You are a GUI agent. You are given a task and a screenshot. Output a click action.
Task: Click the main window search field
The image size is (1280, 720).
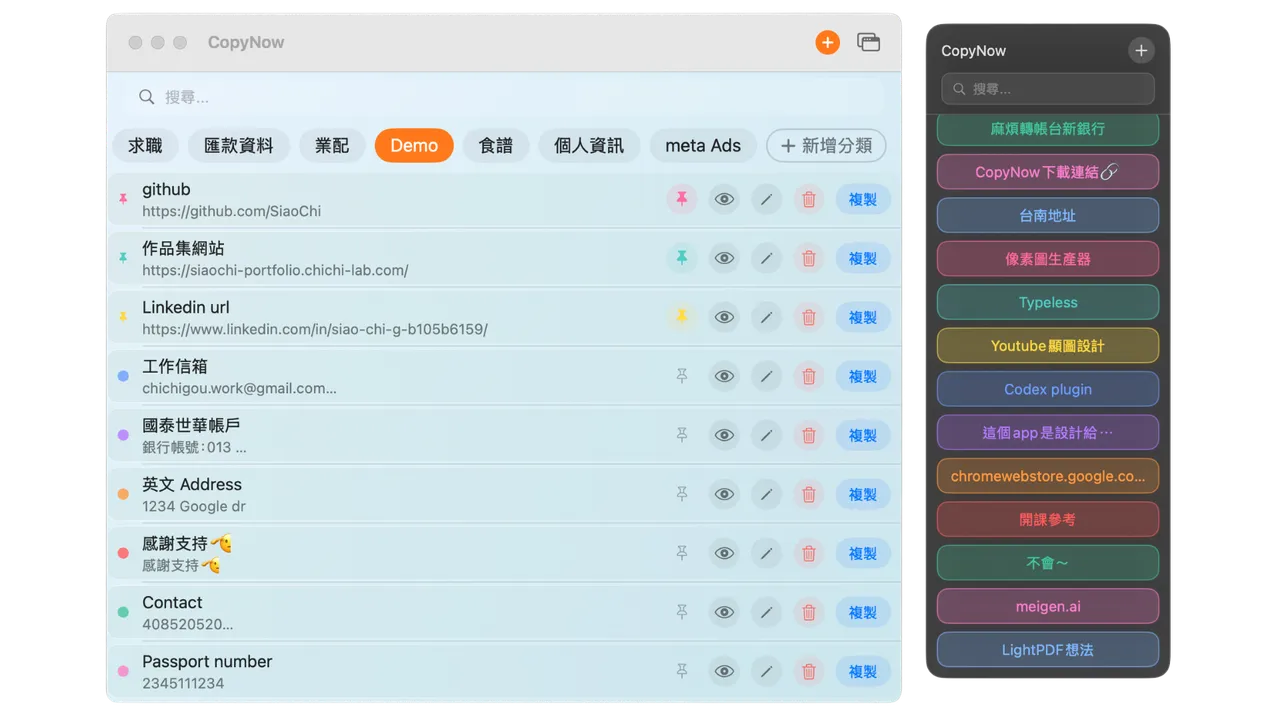pos(504,97)
